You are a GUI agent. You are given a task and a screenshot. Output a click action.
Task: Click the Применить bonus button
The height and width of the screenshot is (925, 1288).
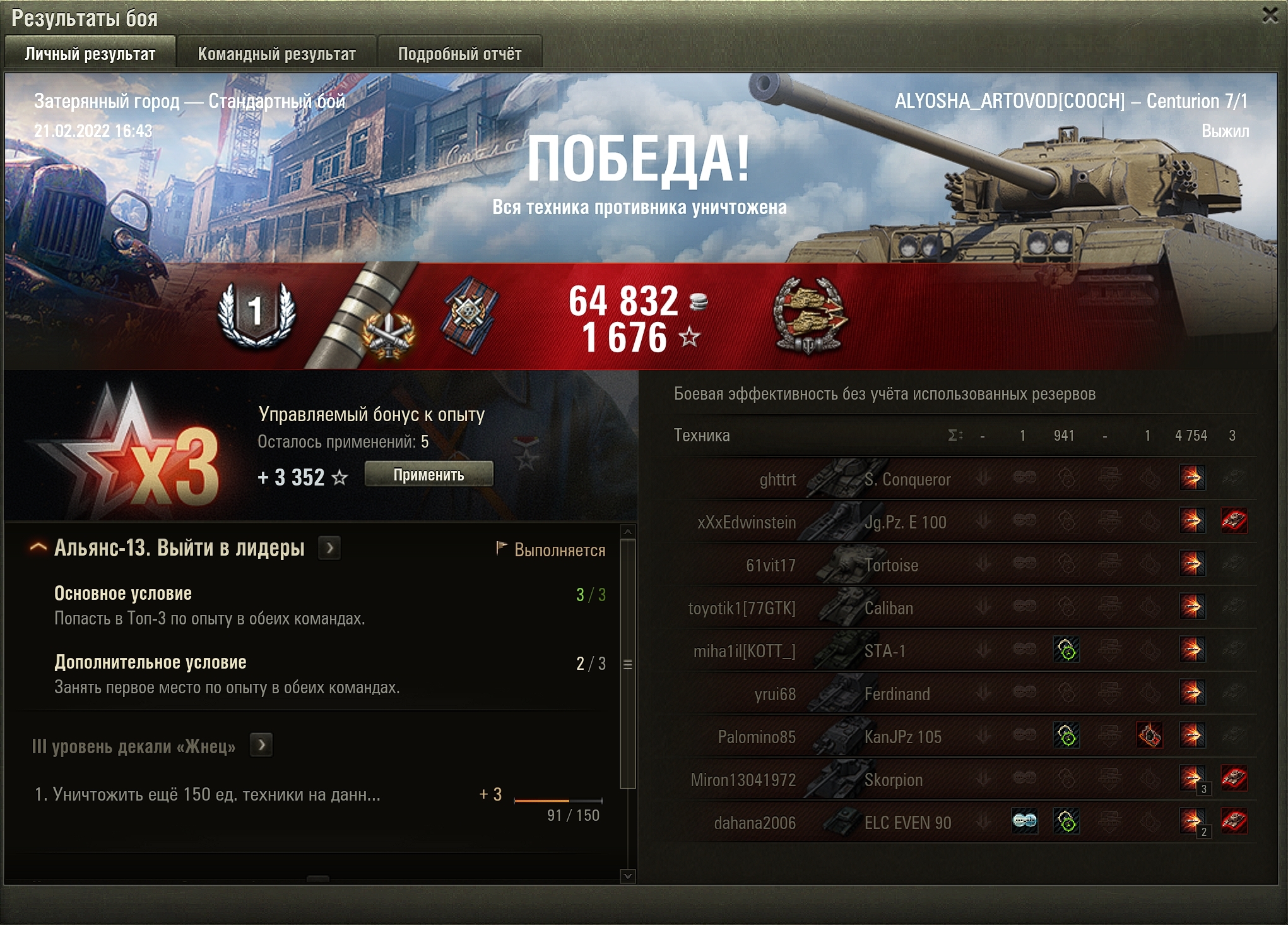[429, 475]
